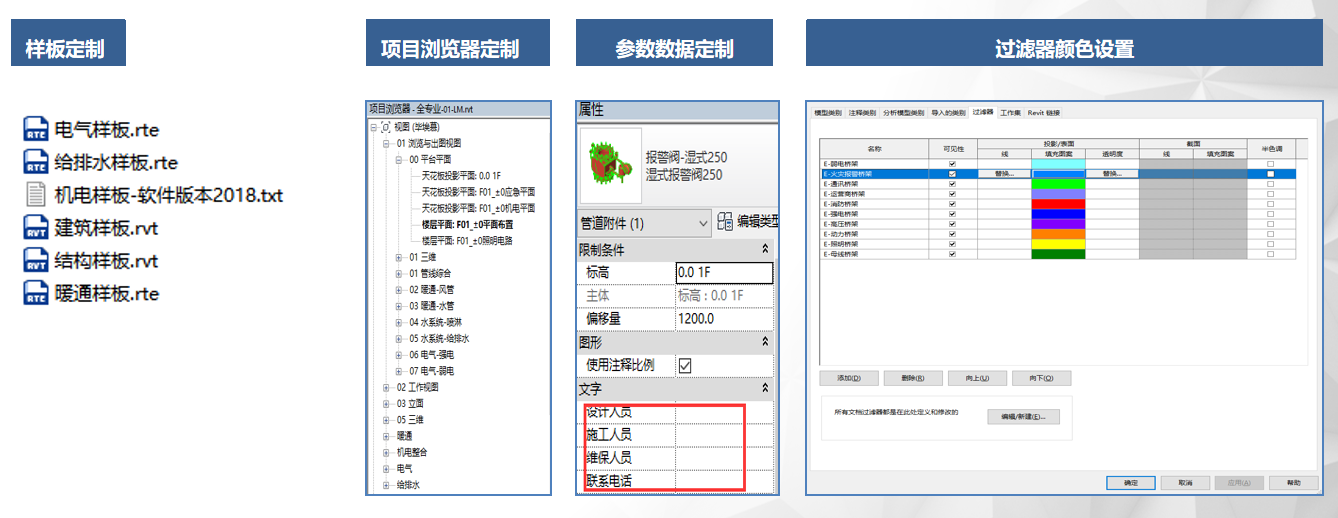Viewport: 1338px width, 518px height.
Task: Click the 编辑/新建(E)... button
Action: [x=1022, y=416]
